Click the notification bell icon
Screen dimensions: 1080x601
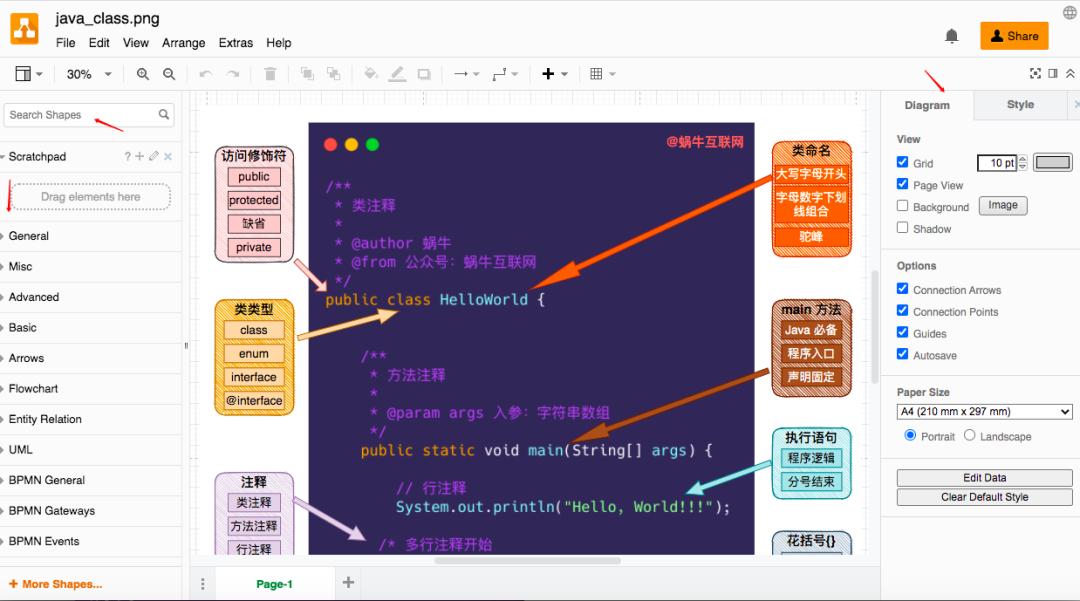pyautogui.click(x=951, y=35)
